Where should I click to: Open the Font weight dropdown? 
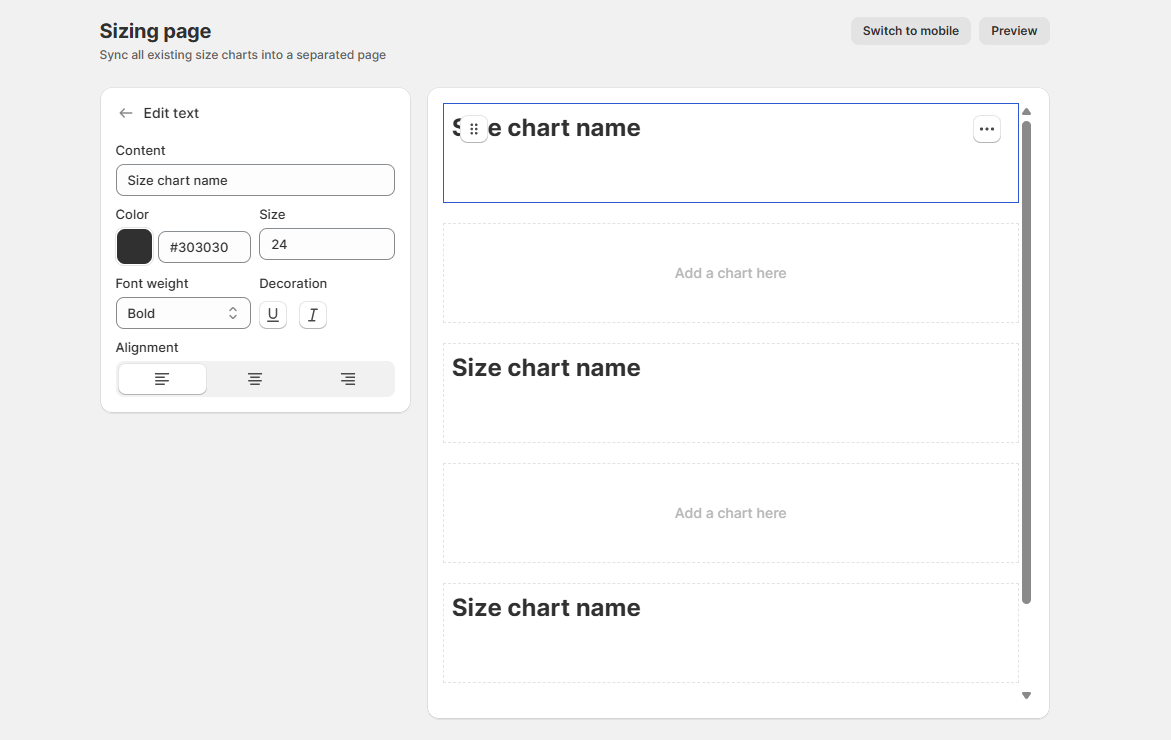point(183,313)
